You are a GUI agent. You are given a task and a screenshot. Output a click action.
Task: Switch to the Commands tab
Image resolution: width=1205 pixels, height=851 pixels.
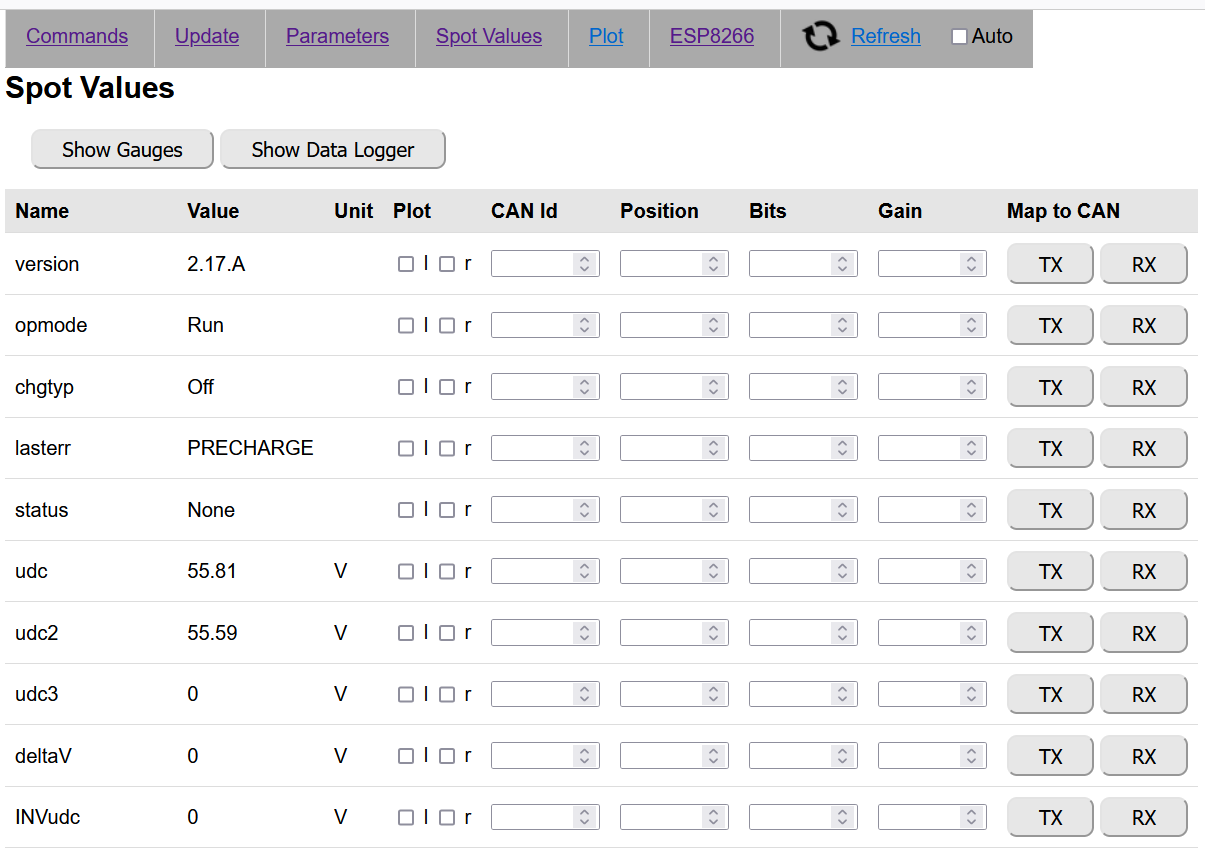coord(77,37)
